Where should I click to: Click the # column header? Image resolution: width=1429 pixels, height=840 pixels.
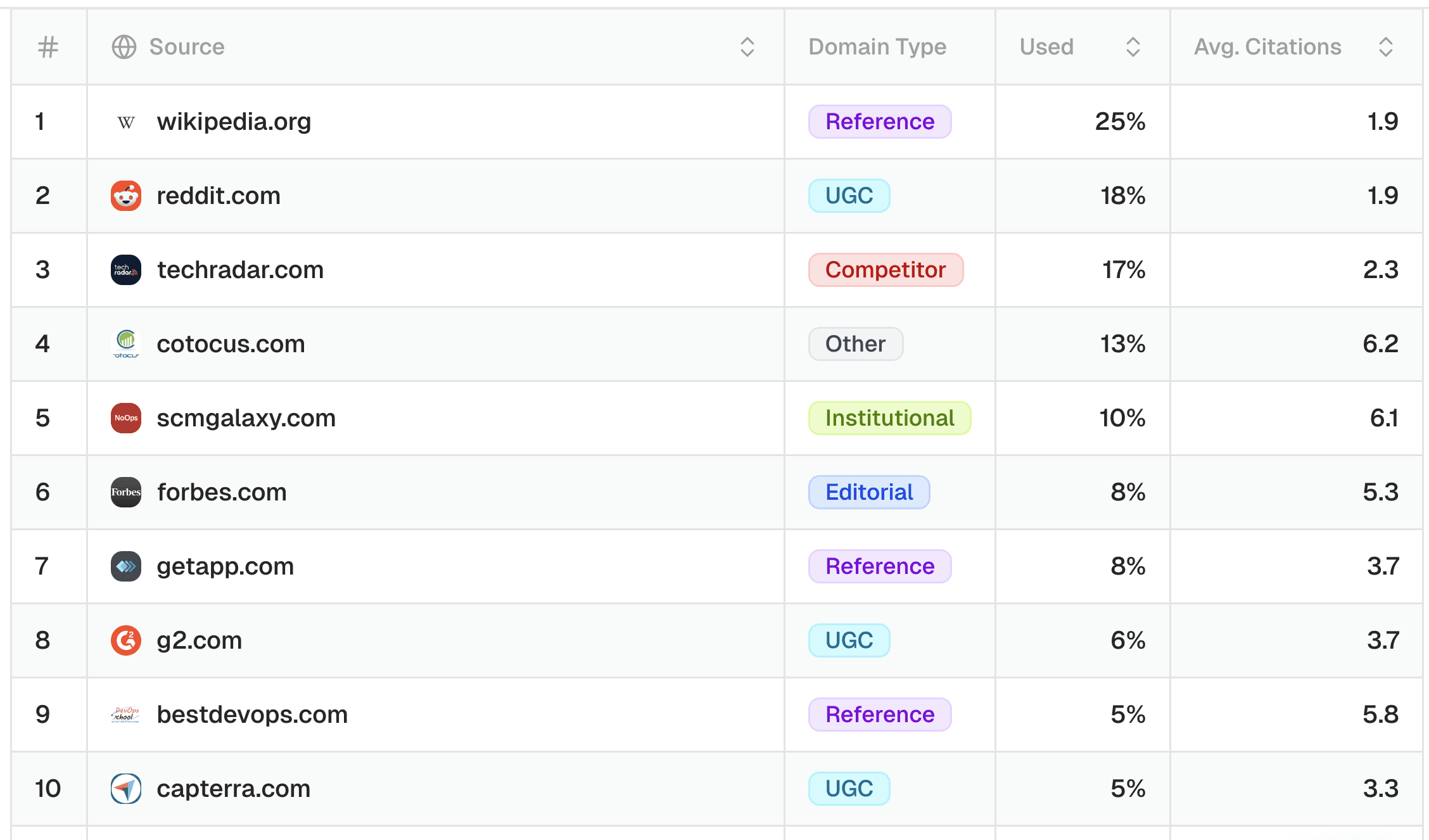click(x=48, y=47)
